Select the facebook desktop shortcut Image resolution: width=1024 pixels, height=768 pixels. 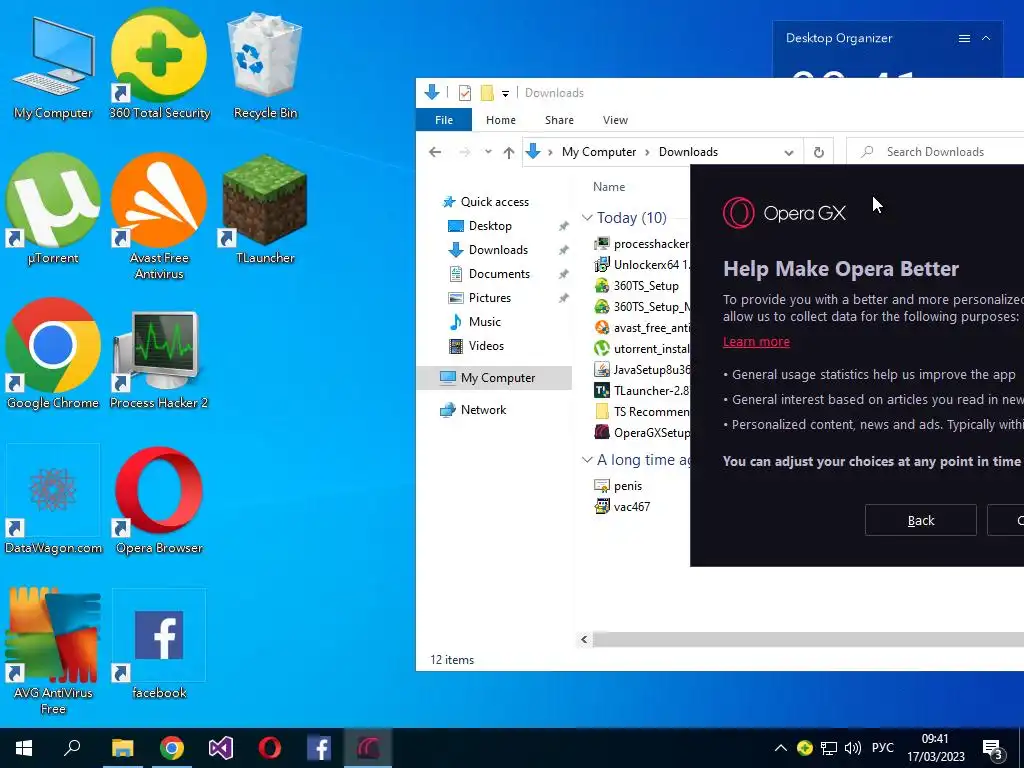coord(159,643)
